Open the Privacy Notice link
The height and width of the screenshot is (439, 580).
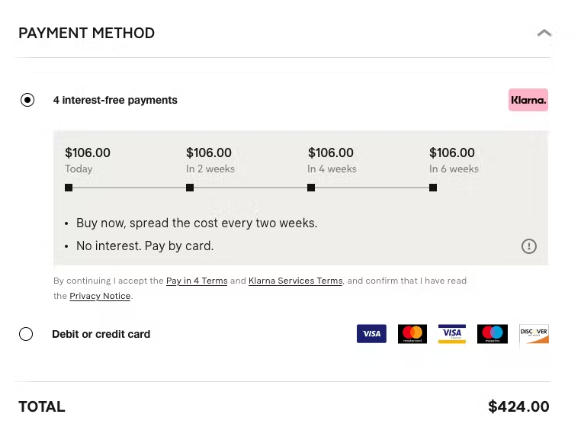click(x=100, y=296)
